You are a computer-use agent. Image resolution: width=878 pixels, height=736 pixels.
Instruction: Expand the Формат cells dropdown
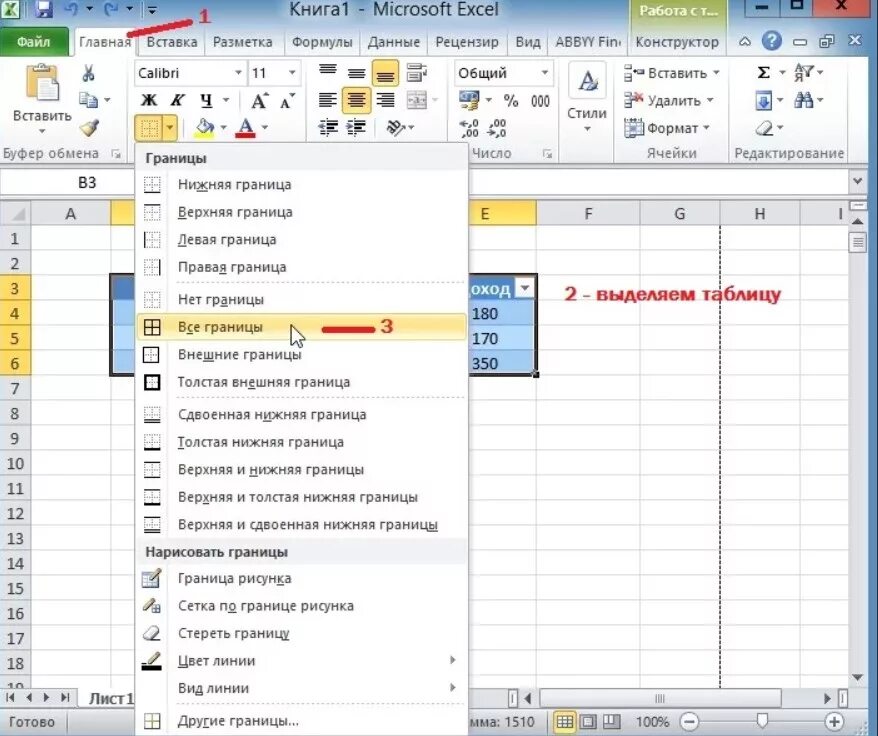coord(706,128)
